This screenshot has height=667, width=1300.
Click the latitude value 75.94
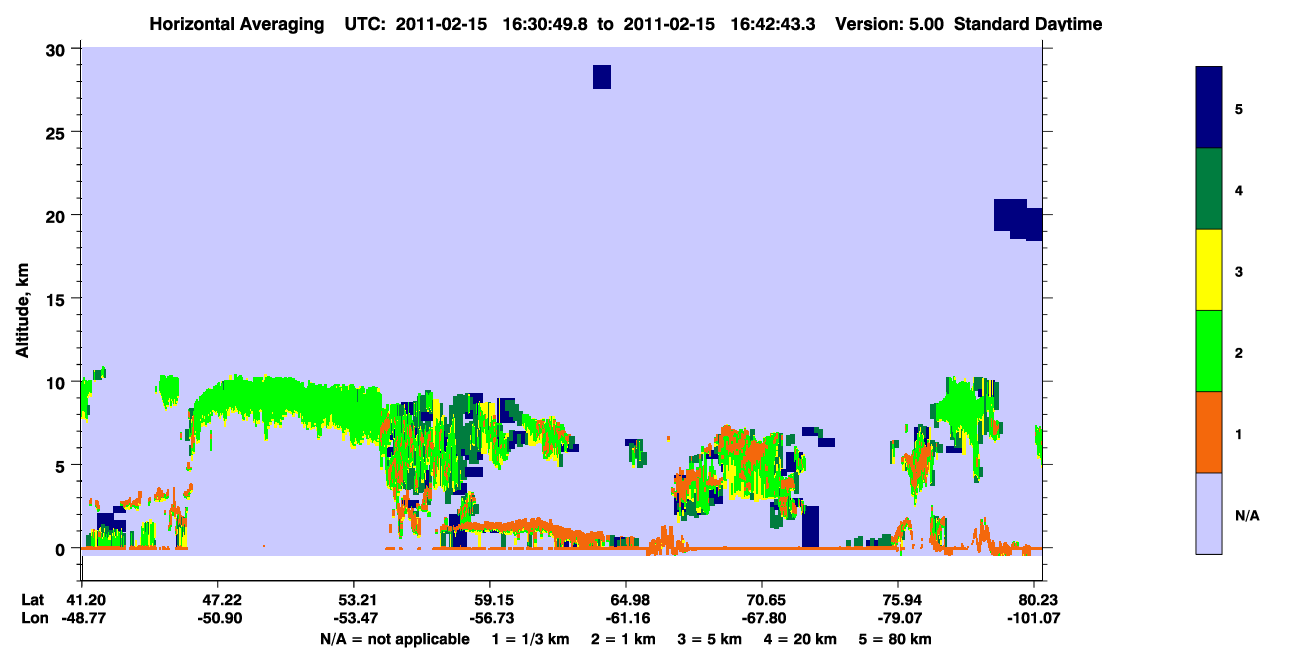point(899,600)
